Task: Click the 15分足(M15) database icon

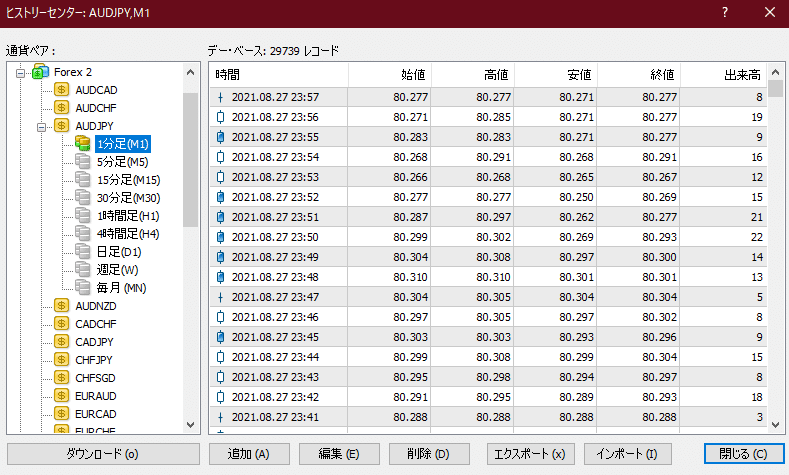Action: (83, 180)
